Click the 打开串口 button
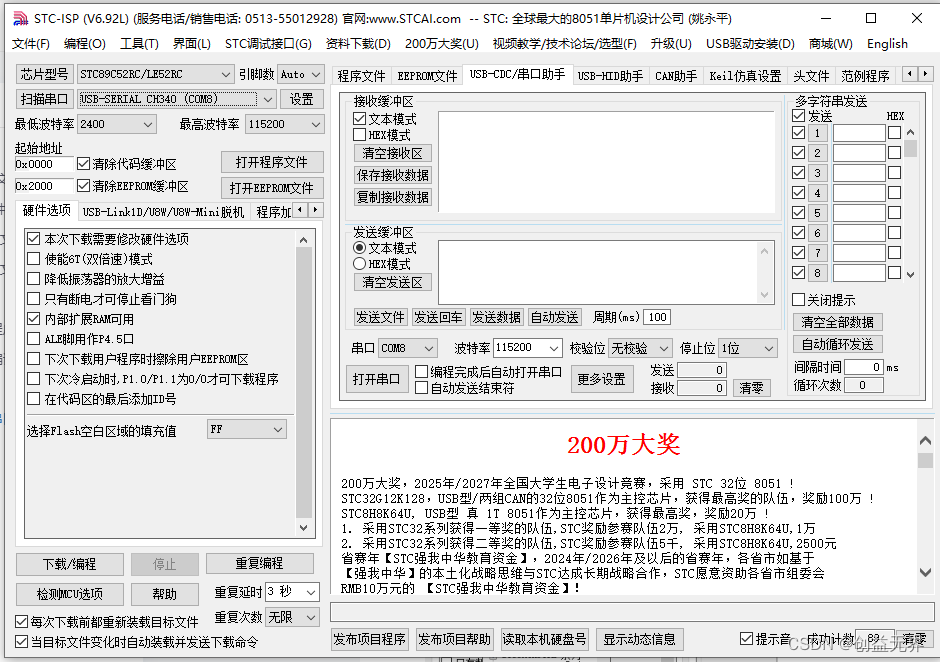Image resolution: width=940 pixels, height=662 pixels. [376, 379]
